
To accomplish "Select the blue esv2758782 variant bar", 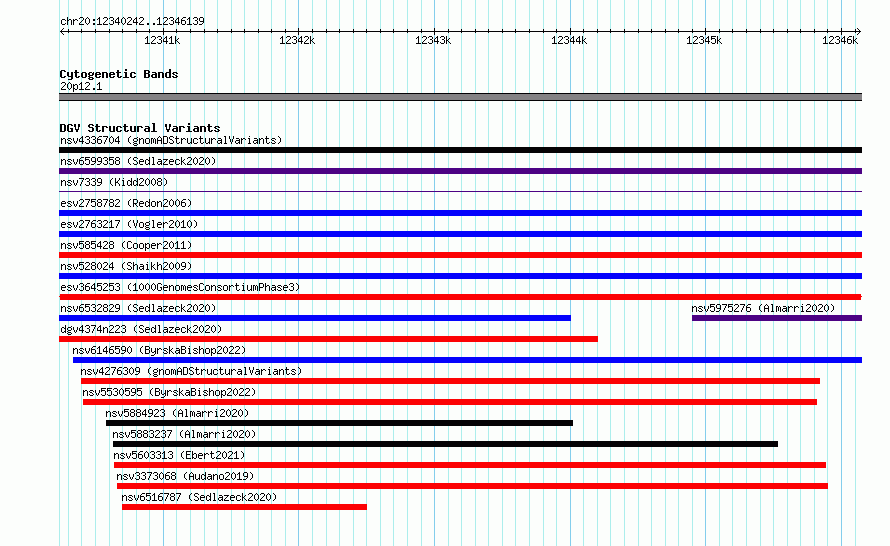I will pos(460,213).
